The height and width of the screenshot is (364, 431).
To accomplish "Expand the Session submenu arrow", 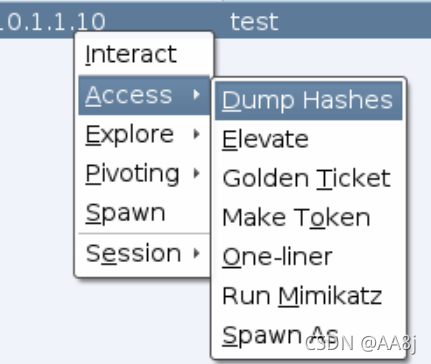I will tap(197, 254).
